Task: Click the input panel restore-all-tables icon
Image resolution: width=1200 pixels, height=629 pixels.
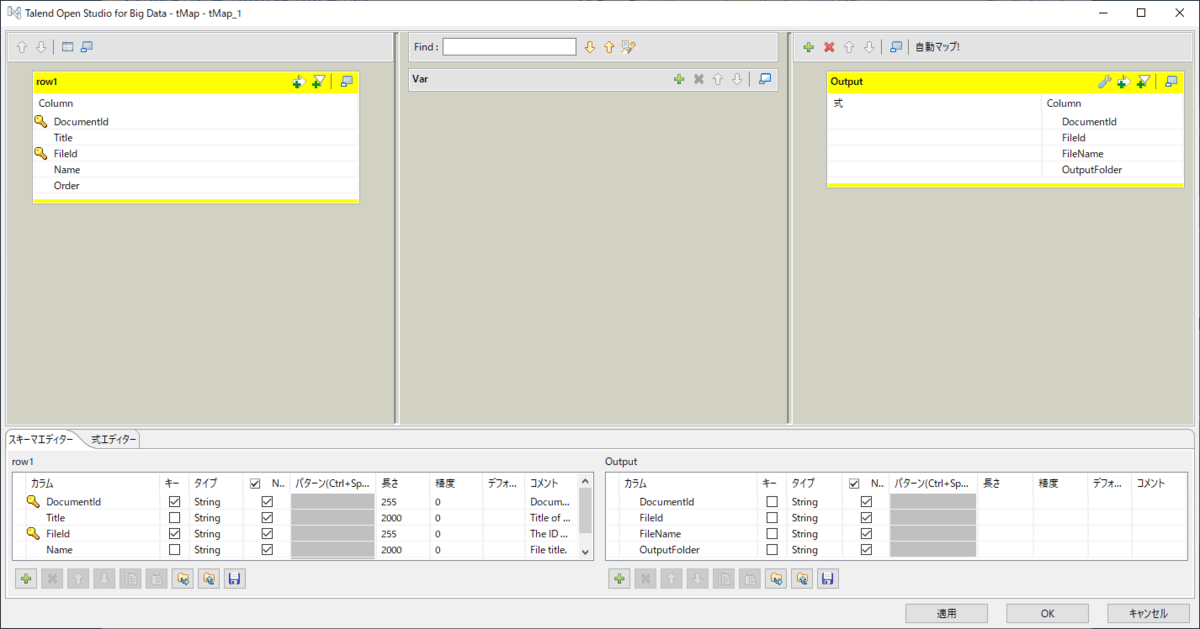Action: (x=67, y=47)
